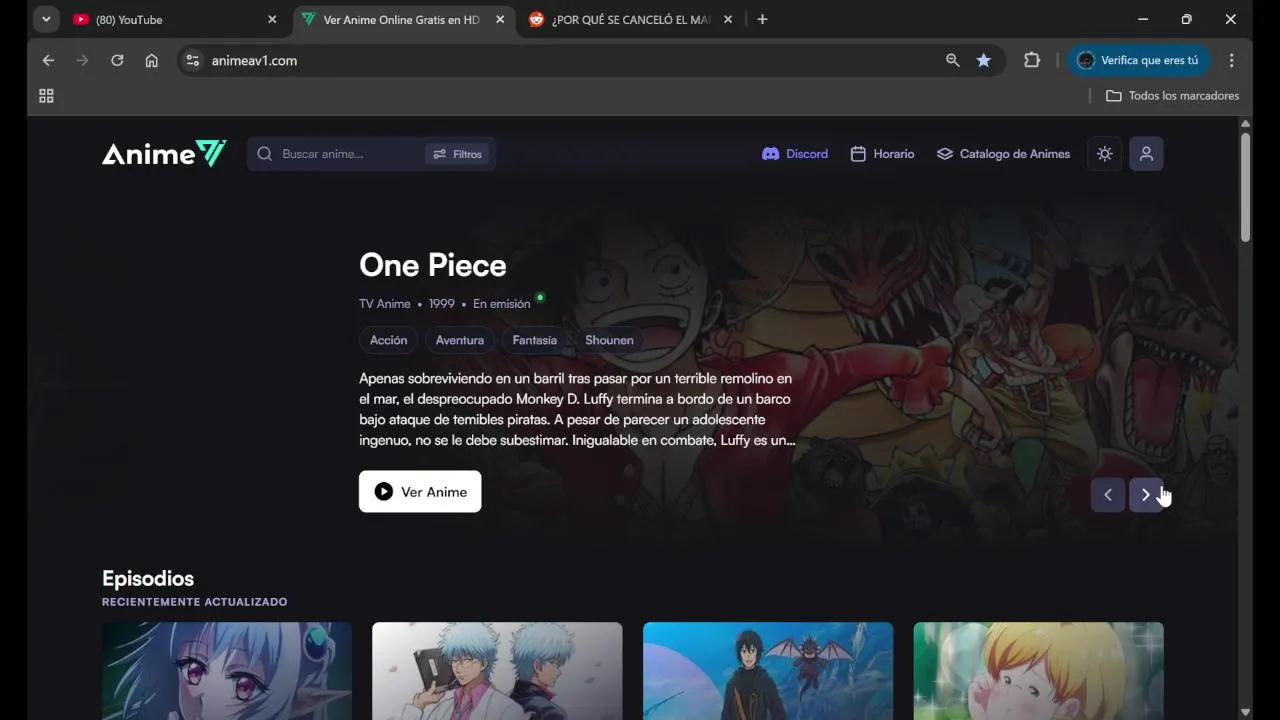Viewport: 1280px width, 720px height.
Task: Close the Reddit tab
Action: point(728,20)
